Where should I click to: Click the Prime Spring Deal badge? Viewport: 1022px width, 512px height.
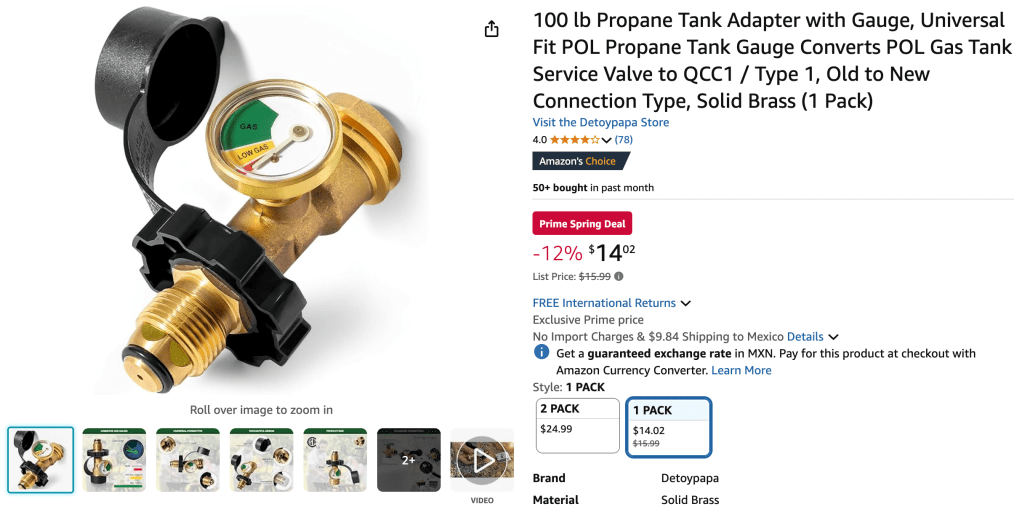[x=582, y=224]
